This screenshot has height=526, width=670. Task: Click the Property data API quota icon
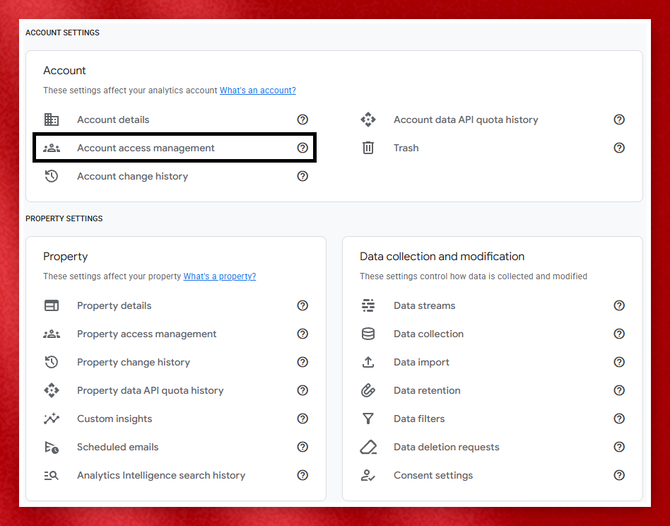tap(51, 390)
